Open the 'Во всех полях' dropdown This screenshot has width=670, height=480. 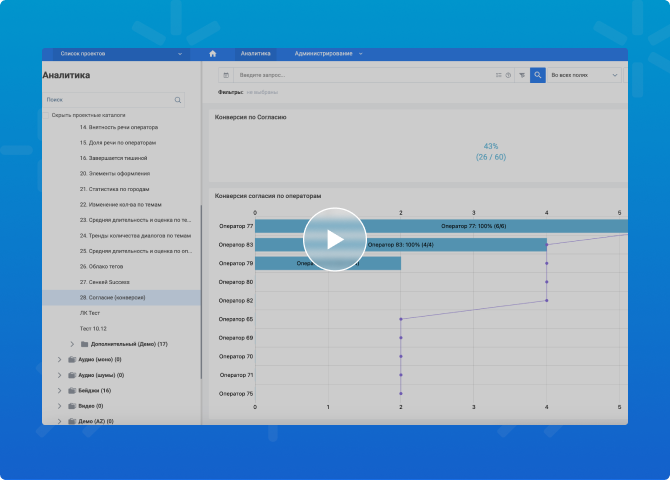[x=584, y=75]
